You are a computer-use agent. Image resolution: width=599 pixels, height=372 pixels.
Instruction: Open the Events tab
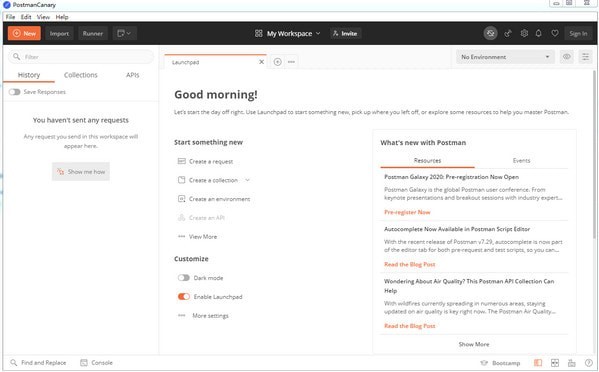click(521, 161)
